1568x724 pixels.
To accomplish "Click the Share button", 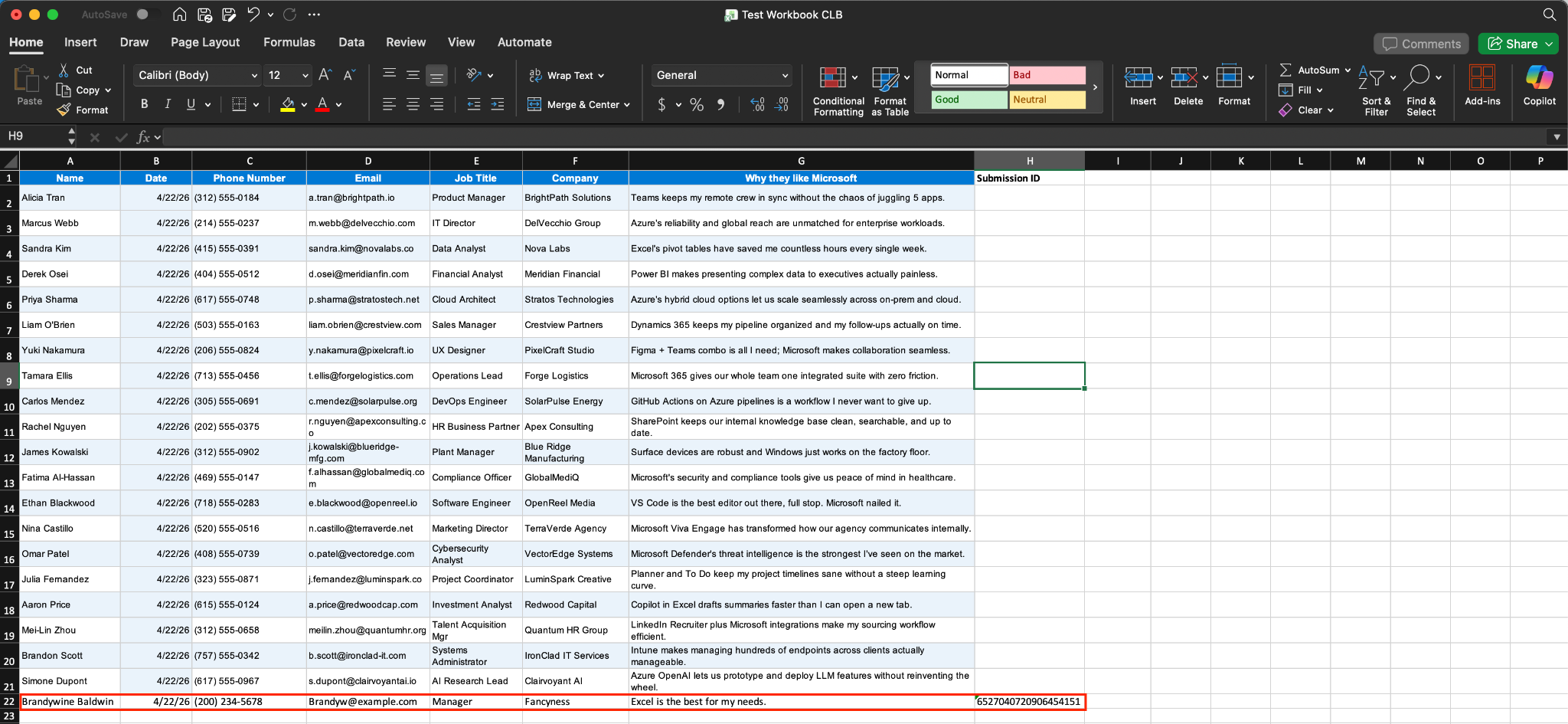I will tap(1517, 44).
